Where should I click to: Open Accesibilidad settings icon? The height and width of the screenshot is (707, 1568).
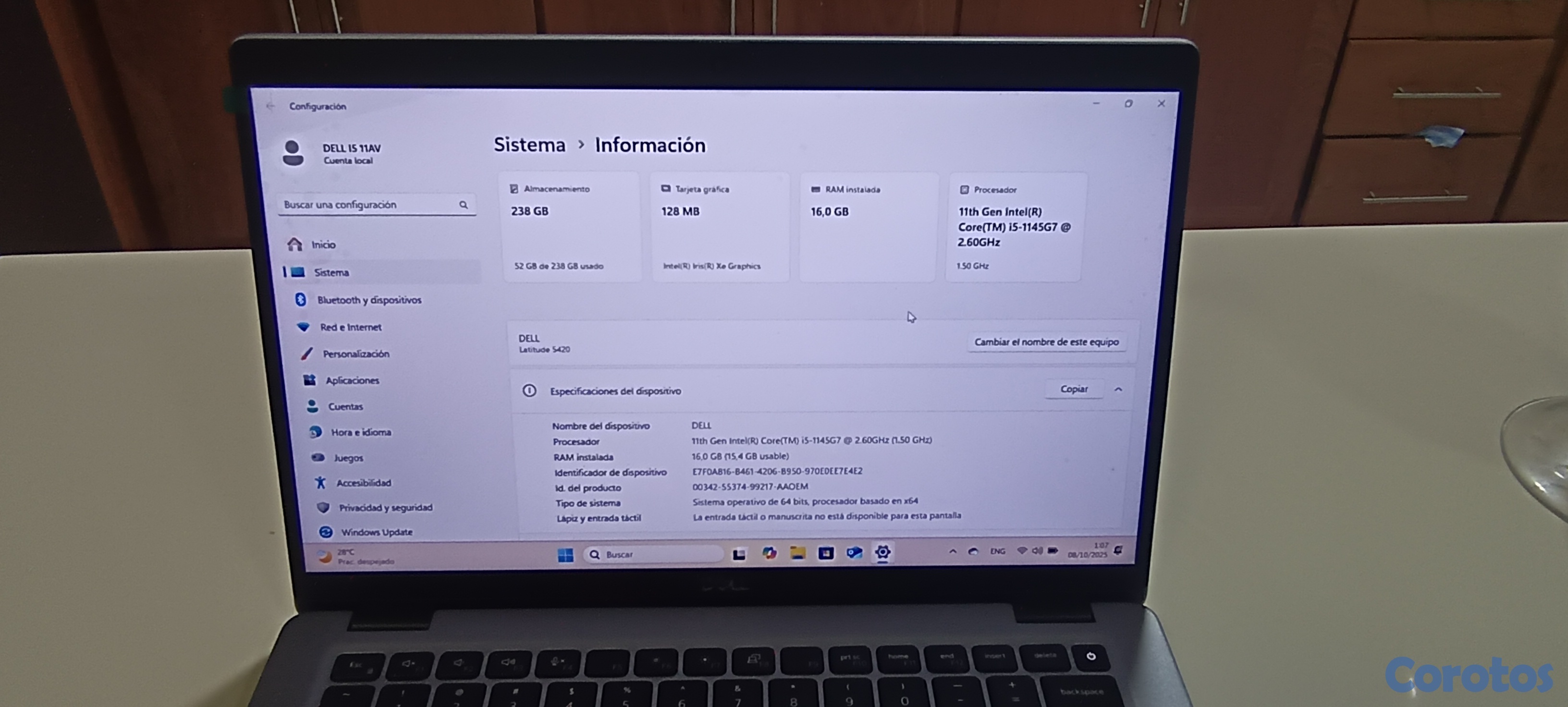tap(320, 483)
